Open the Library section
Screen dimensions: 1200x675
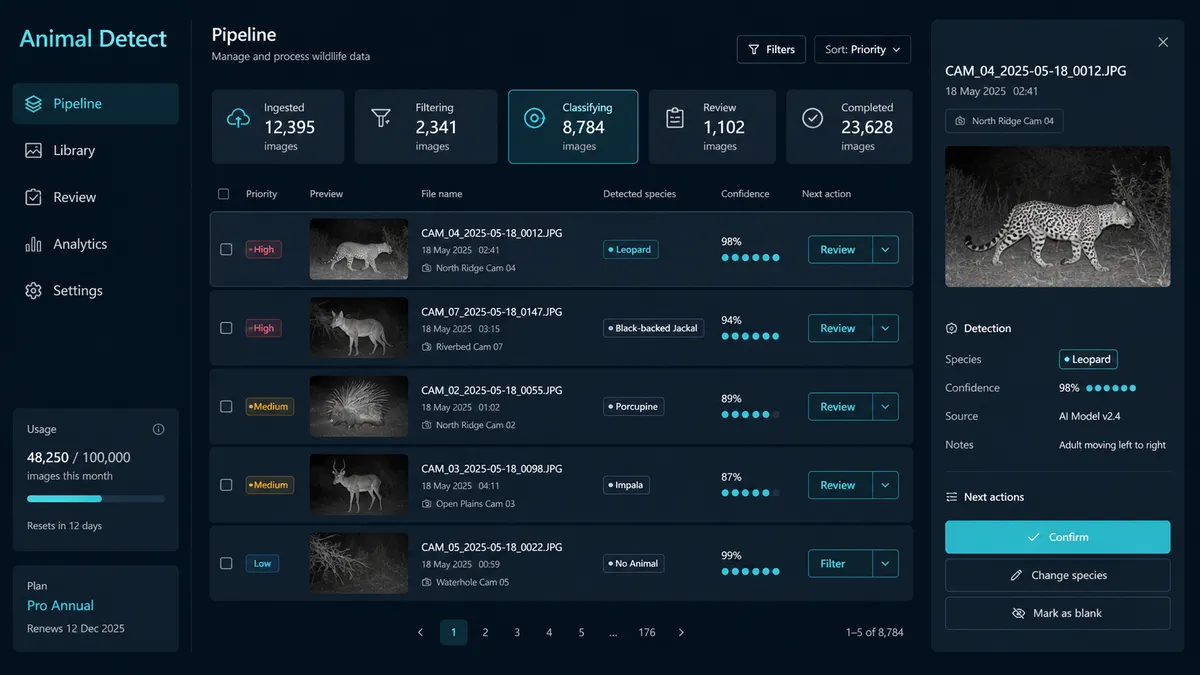click(95, 151)
